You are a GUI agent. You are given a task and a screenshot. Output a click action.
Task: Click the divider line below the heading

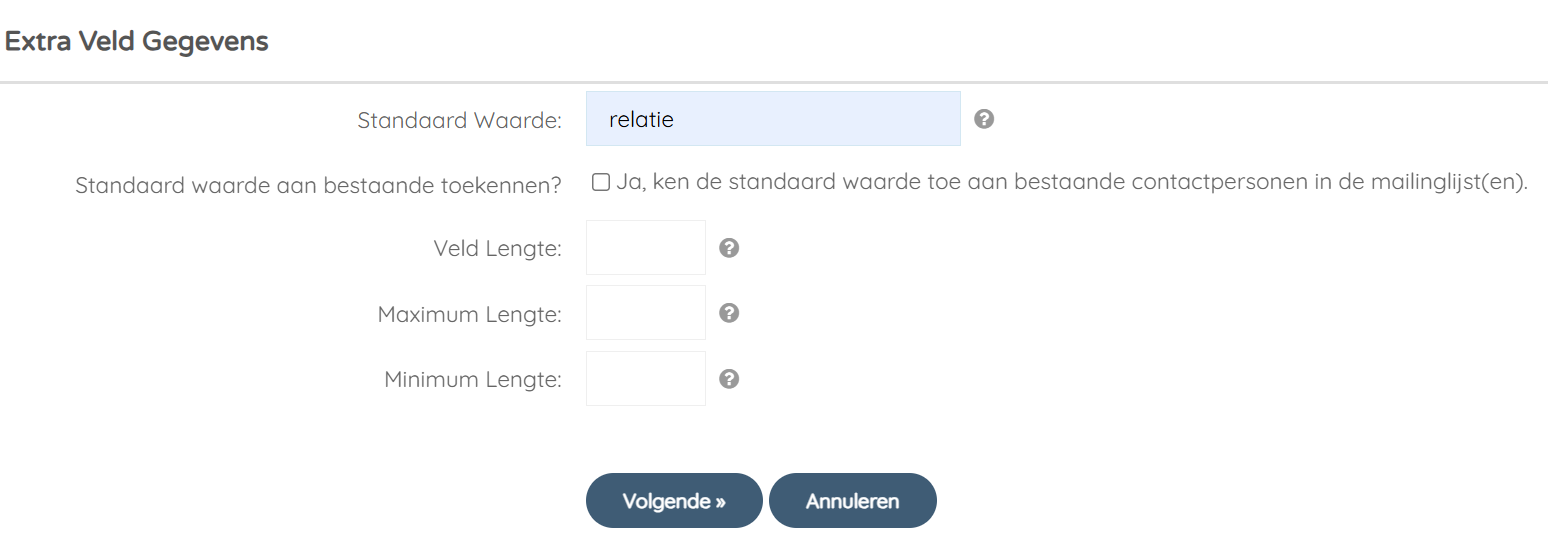tap(774, 82)
